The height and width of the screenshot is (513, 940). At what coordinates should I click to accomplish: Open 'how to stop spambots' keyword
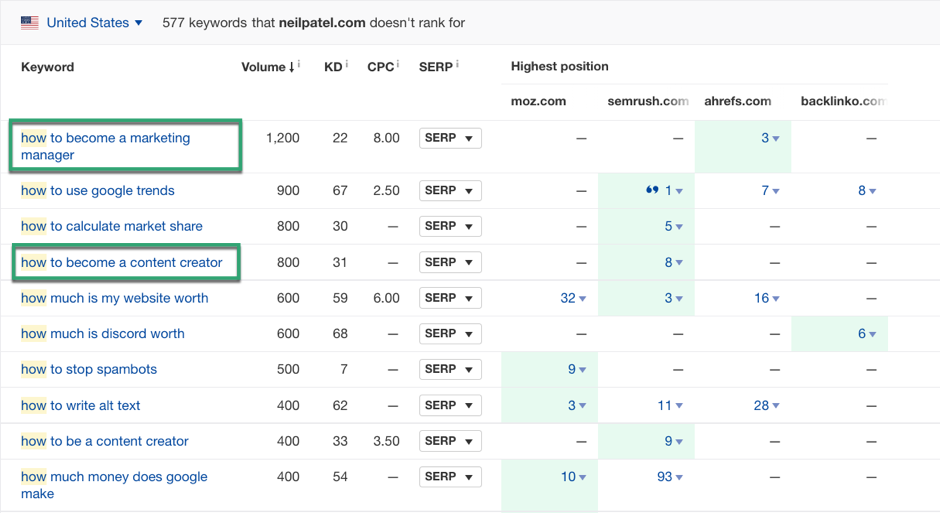click(x=89, y=369)
